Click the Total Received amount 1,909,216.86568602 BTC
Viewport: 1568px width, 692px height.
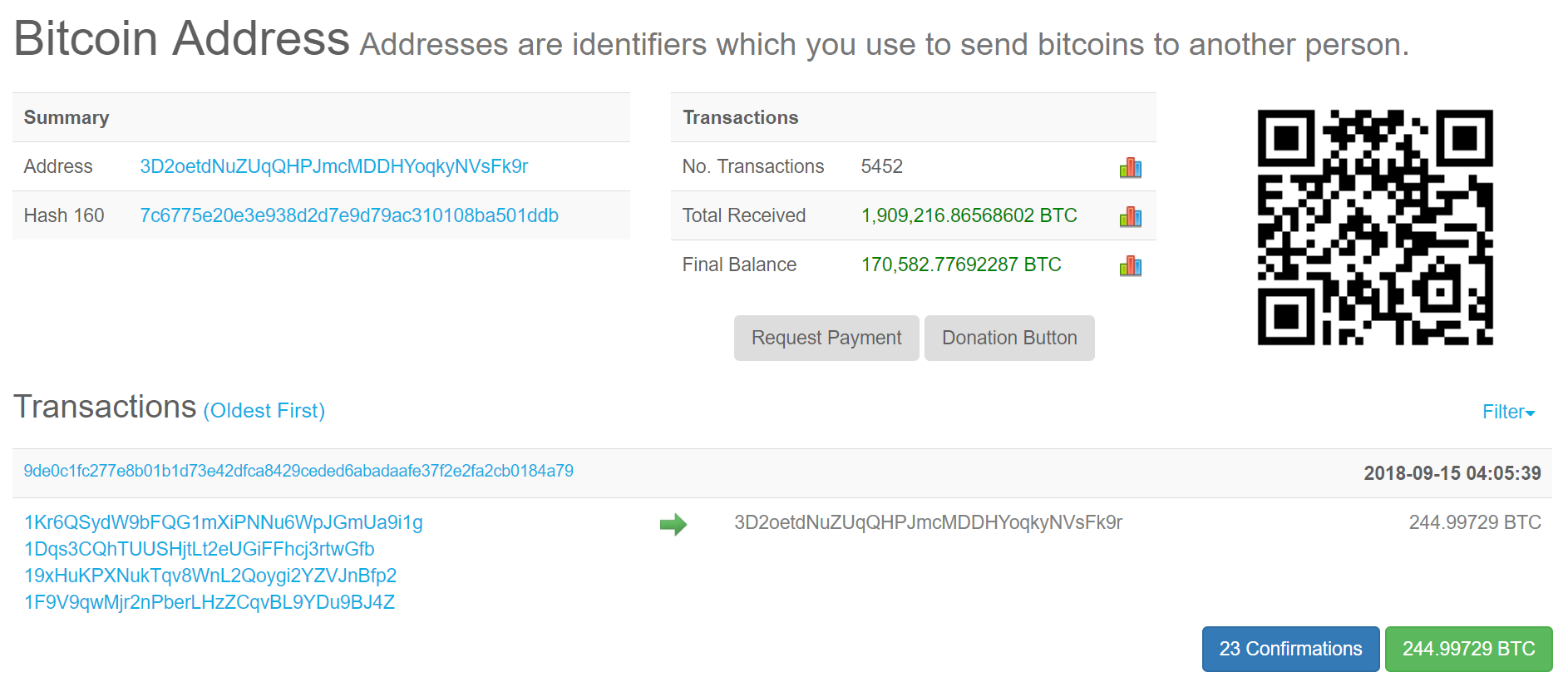(x=969, y=215)
